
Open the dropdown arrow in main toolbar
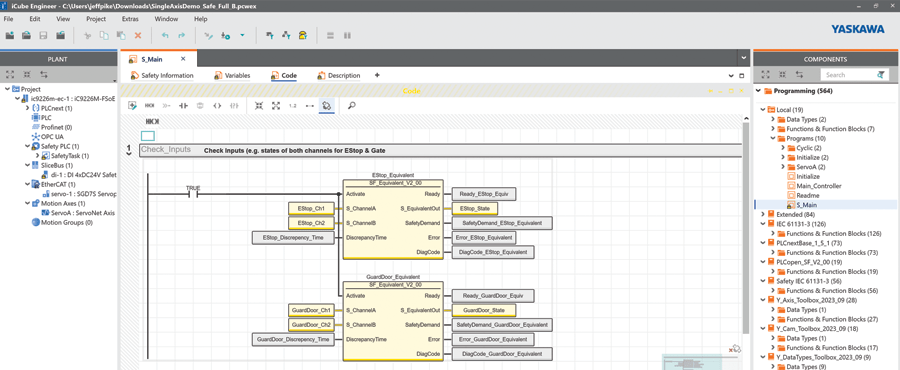[x=242, y=35]
